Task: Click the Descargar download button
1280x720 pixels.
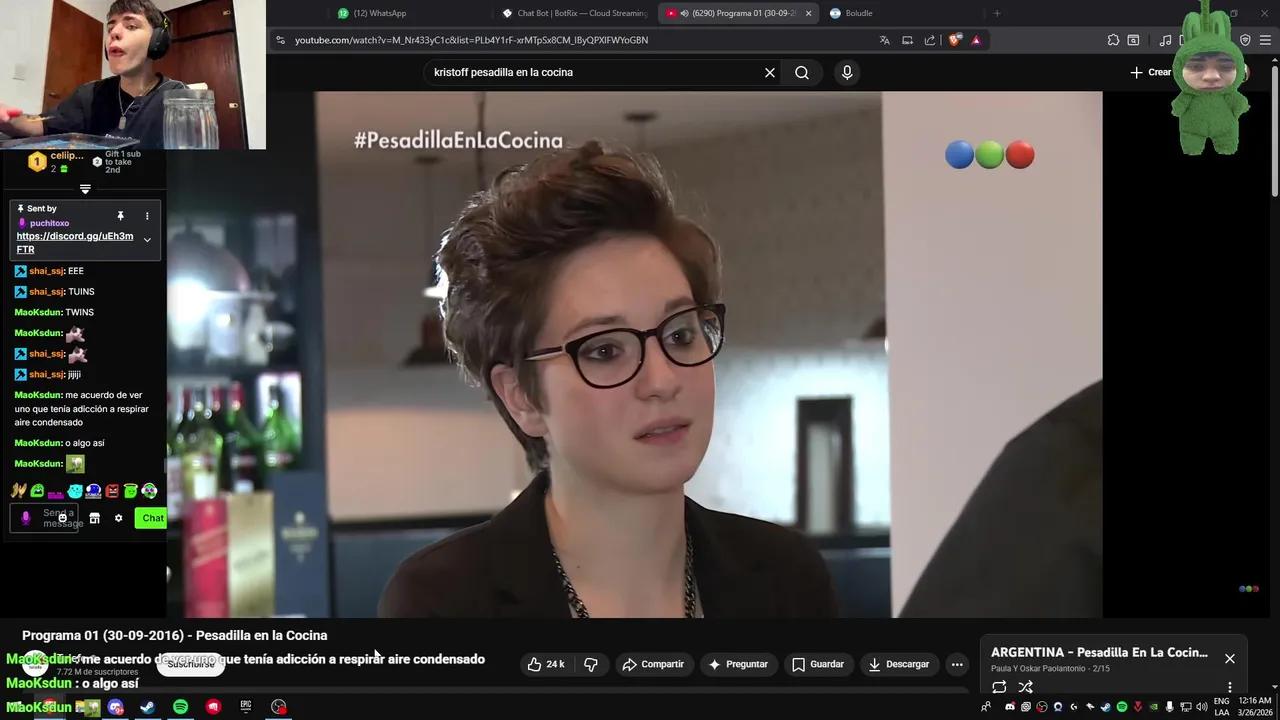Action: pyautogui.click(x=898, y=664)
